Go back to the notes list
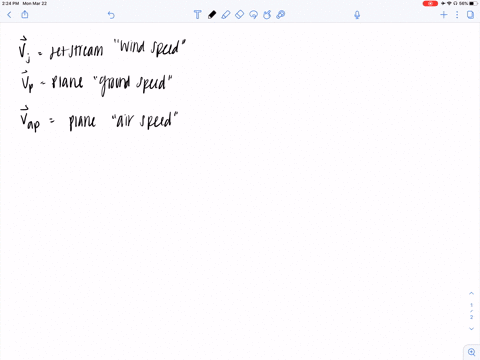The width and height of the screenshot is (480, 360). pyautogui.click(x=9, y=15)
